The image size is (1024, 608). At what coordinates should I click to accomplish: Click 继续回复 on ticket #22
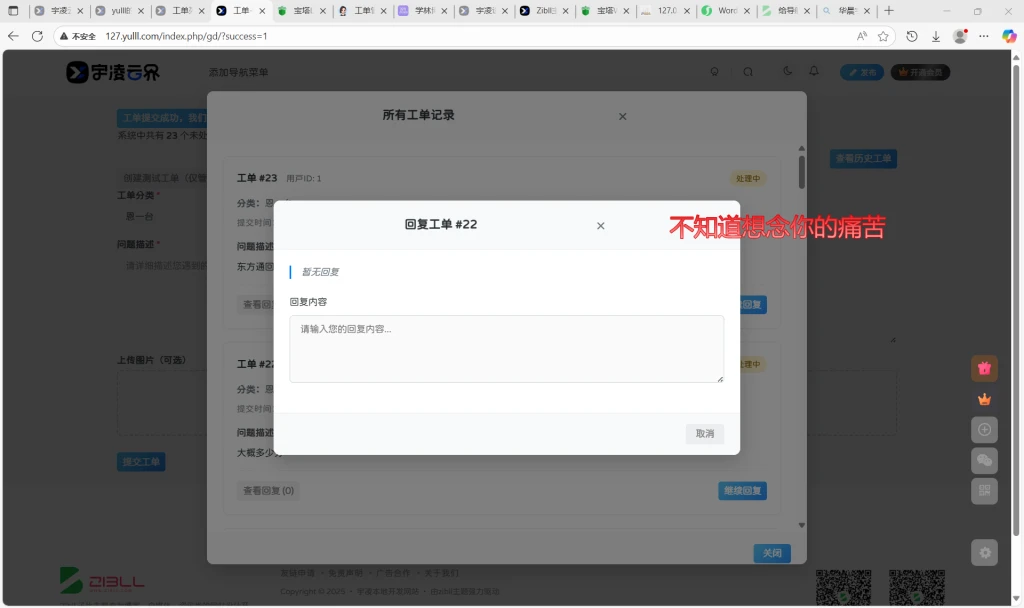click(742, 490)
